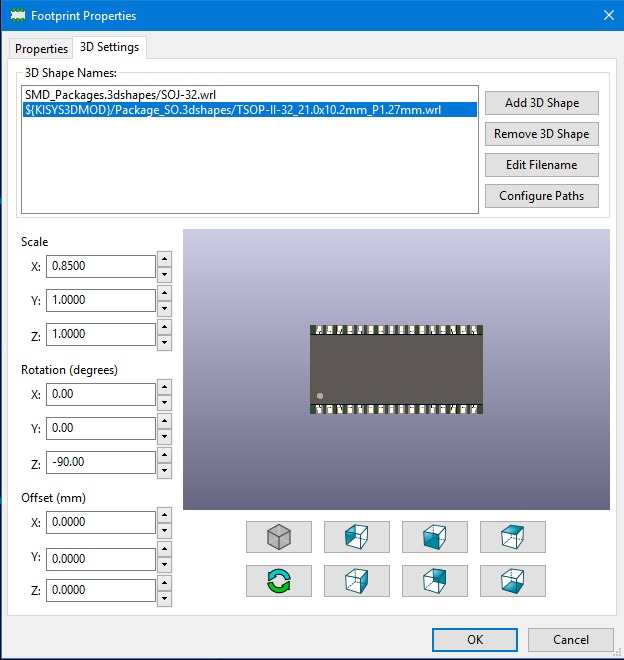624x660 pixels.
Task: Switch preview to back-face cube view
Action: click(435, 581)
